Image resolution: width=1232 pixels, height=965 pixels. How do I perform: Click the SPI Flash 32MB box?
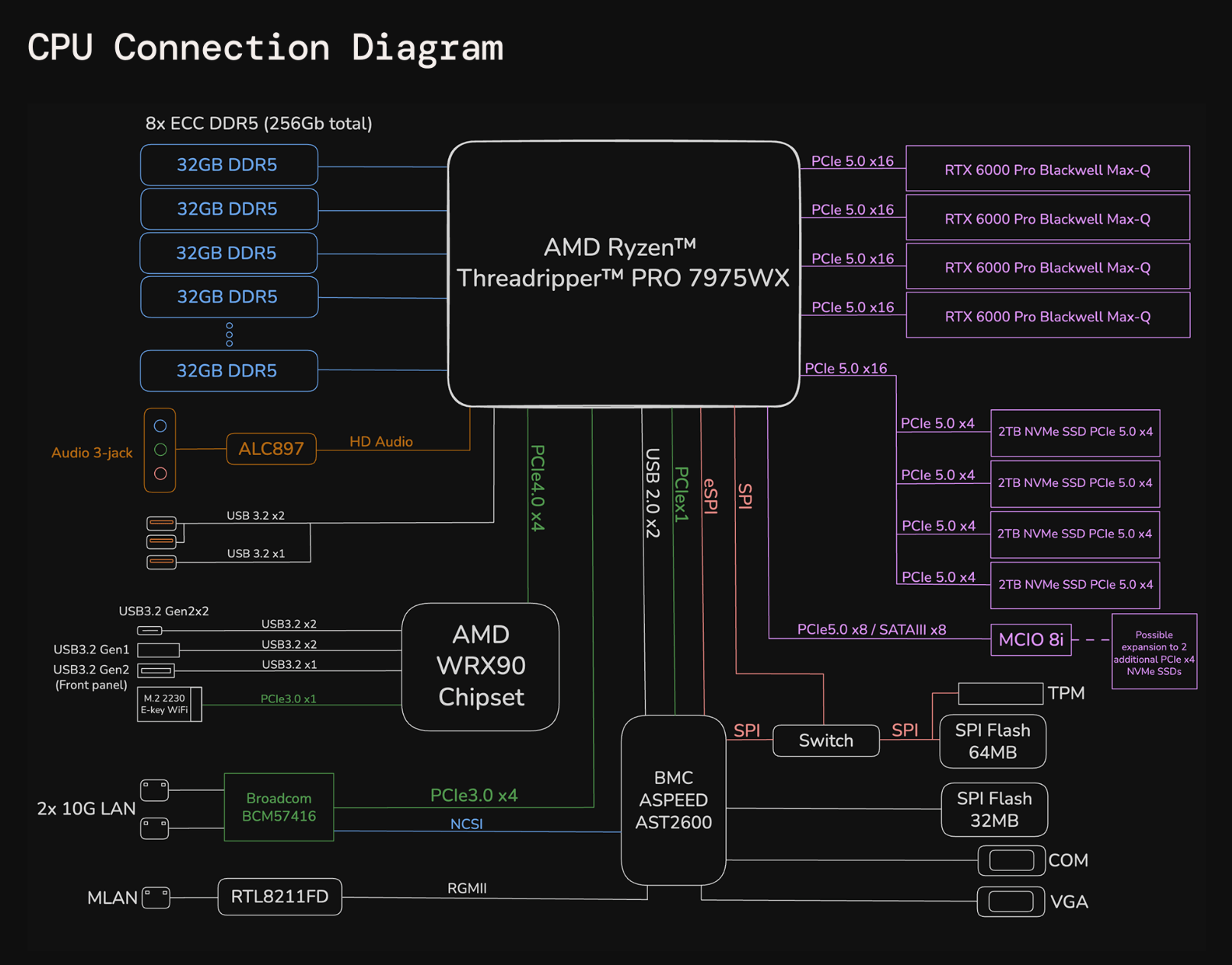pyautogui.click(x=994, y=809)
